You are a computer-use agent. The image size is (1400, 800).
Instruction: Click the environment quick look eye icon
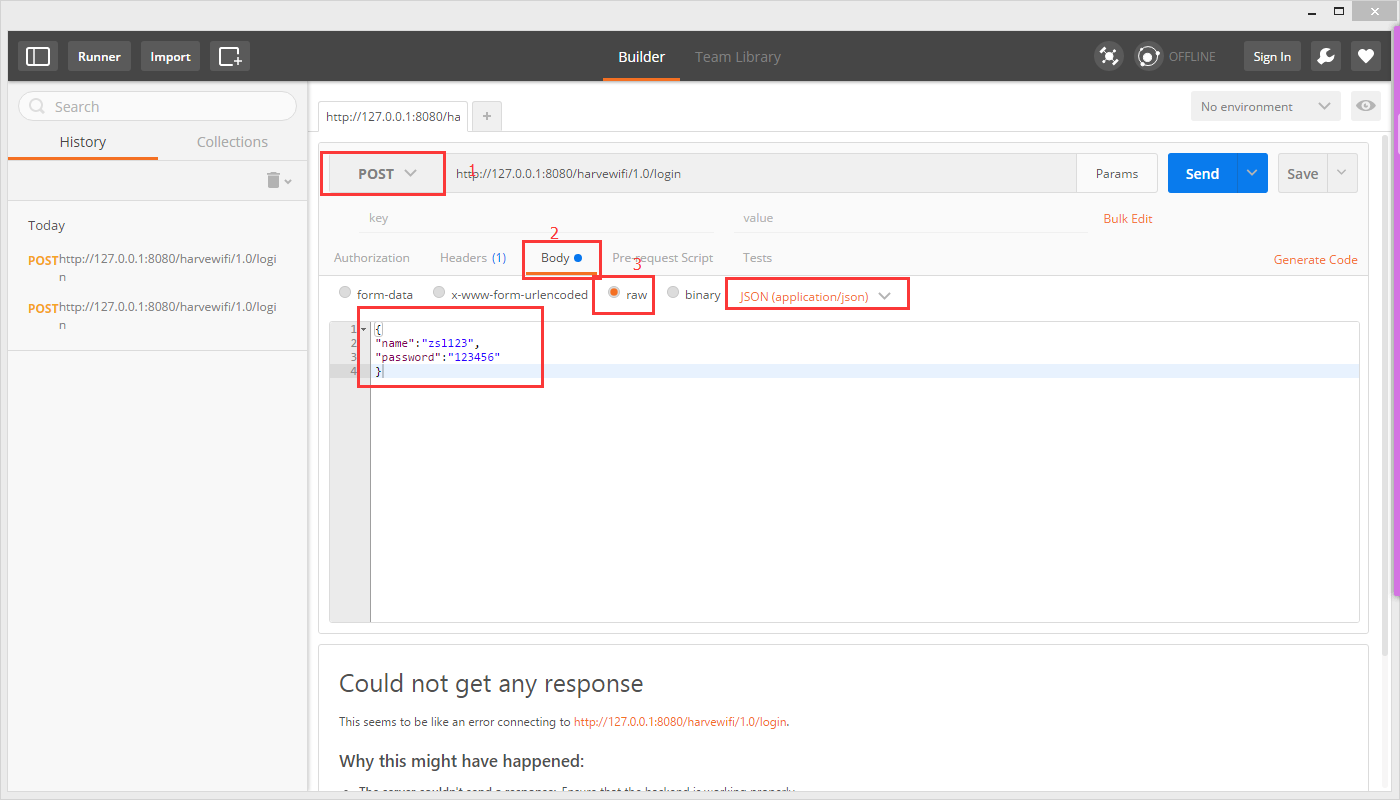click(x=1366, y=106)
